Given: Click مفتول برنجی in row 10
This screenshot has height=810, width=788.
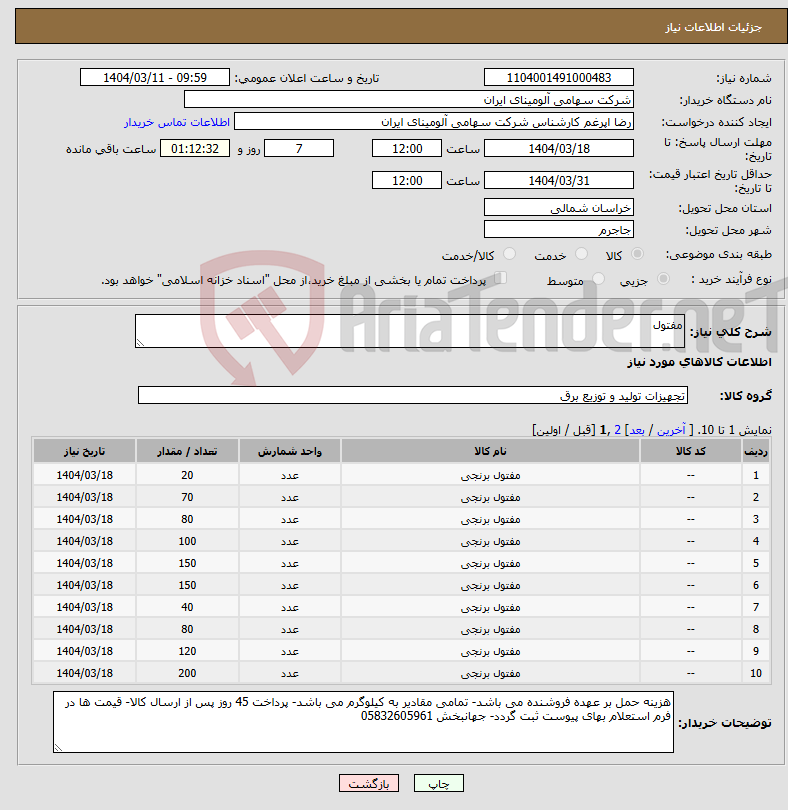Looking at the screenshot, I should point(490,674).
